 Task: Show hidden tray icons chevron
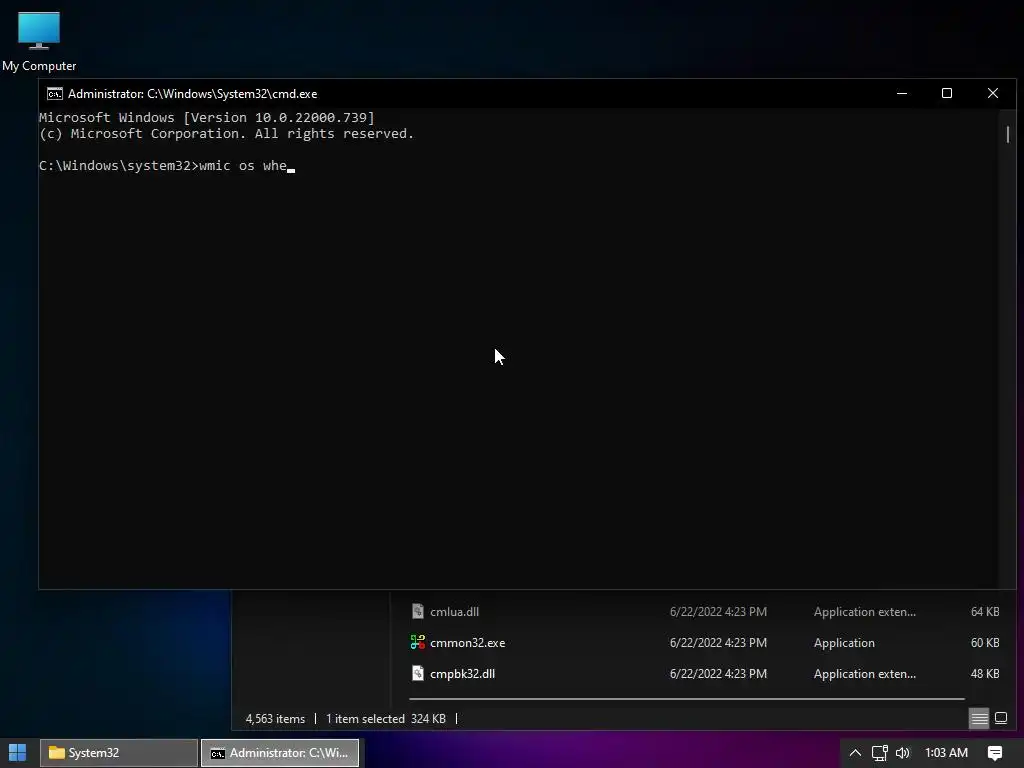tap(855, 752)
